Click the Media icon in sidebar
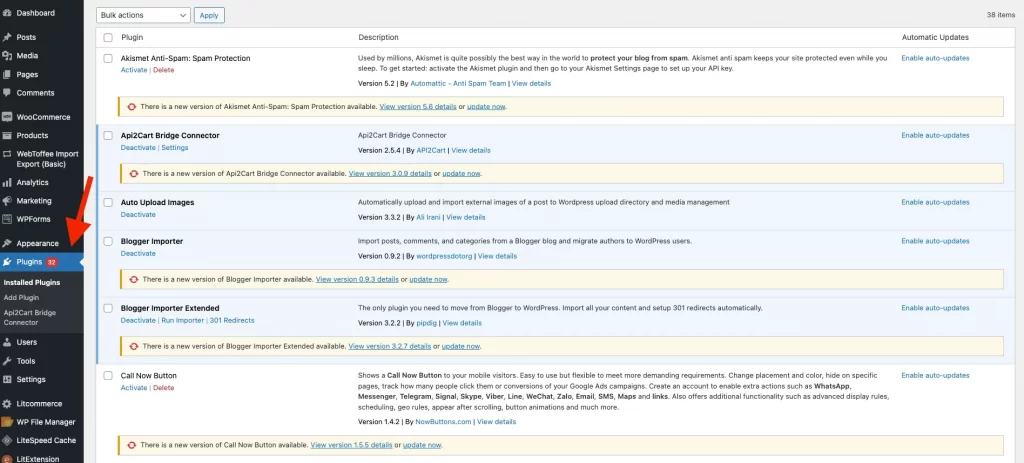The image size is (1024, 463). pos(7,56)
